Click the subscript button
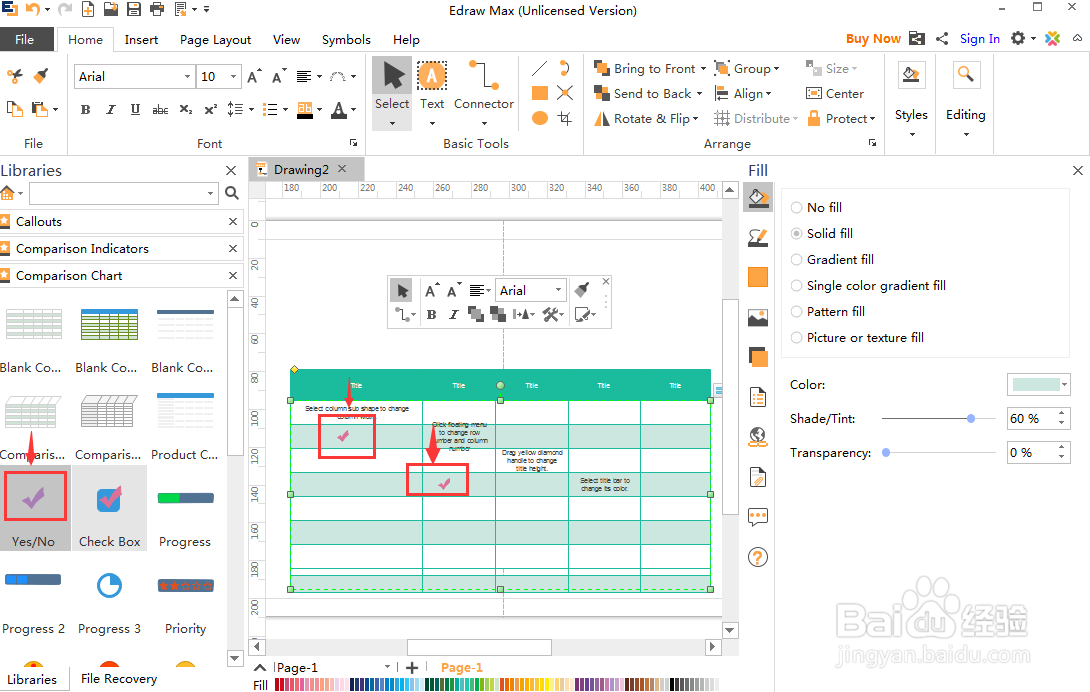1090x692 pixels. (x=186, y=109)
